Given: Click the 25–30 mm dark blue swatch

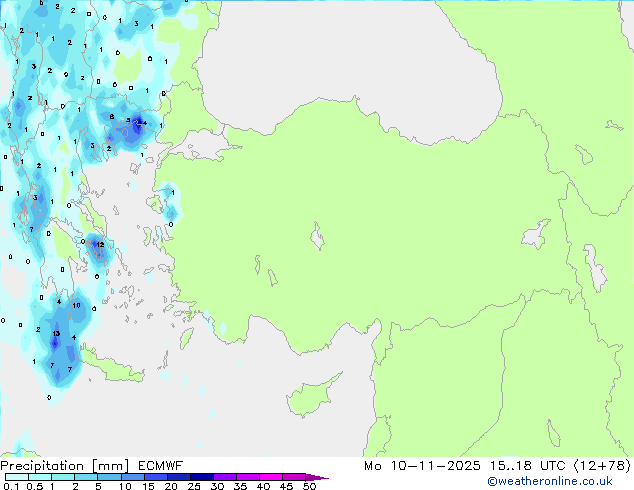Looking at the screenshot, I should (x=202, y=477).
